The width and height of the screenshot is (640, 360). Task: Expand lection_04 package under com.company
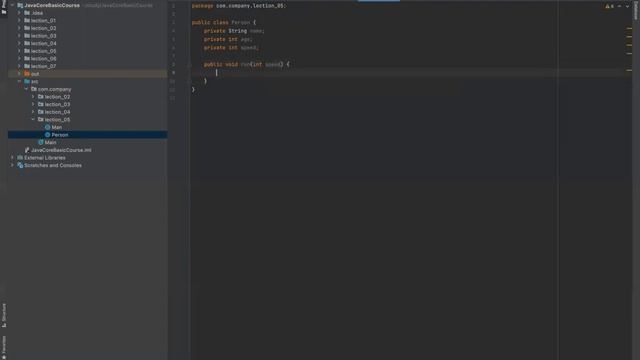33,112
